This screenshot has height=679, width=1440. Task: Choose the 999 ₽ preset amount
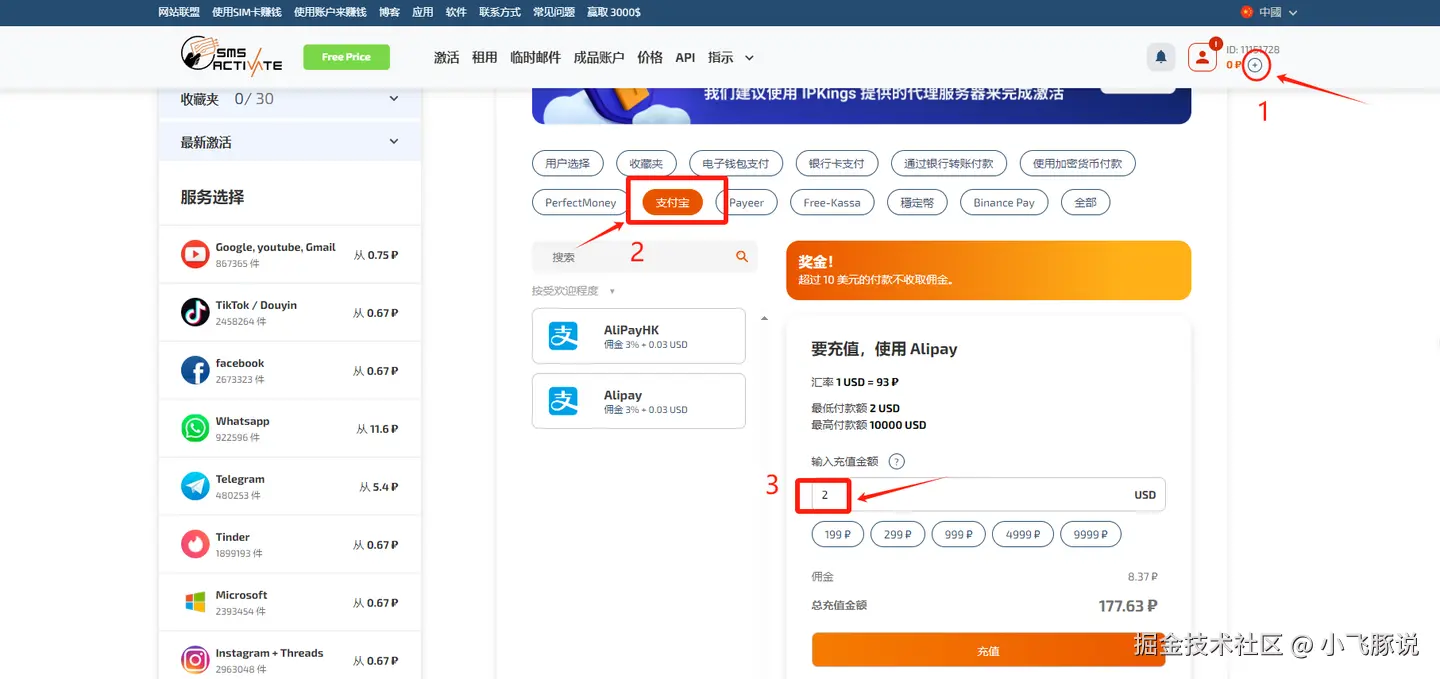[958, 534]
